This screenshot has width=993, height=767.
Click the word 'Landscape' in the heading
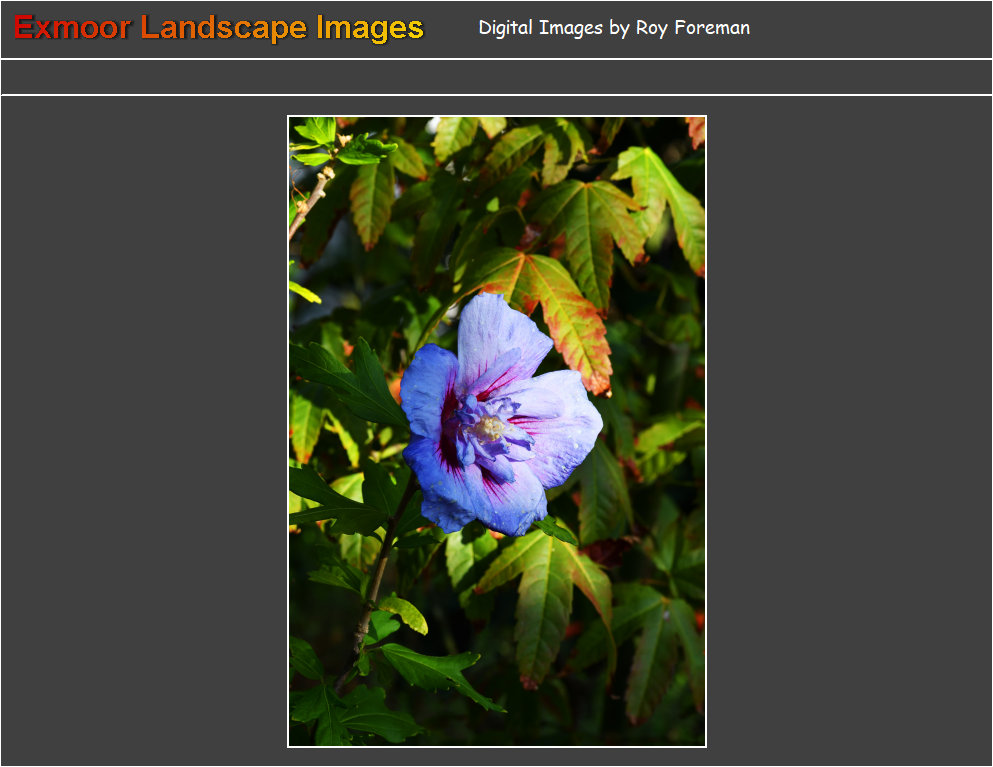(x=224, y=28)
